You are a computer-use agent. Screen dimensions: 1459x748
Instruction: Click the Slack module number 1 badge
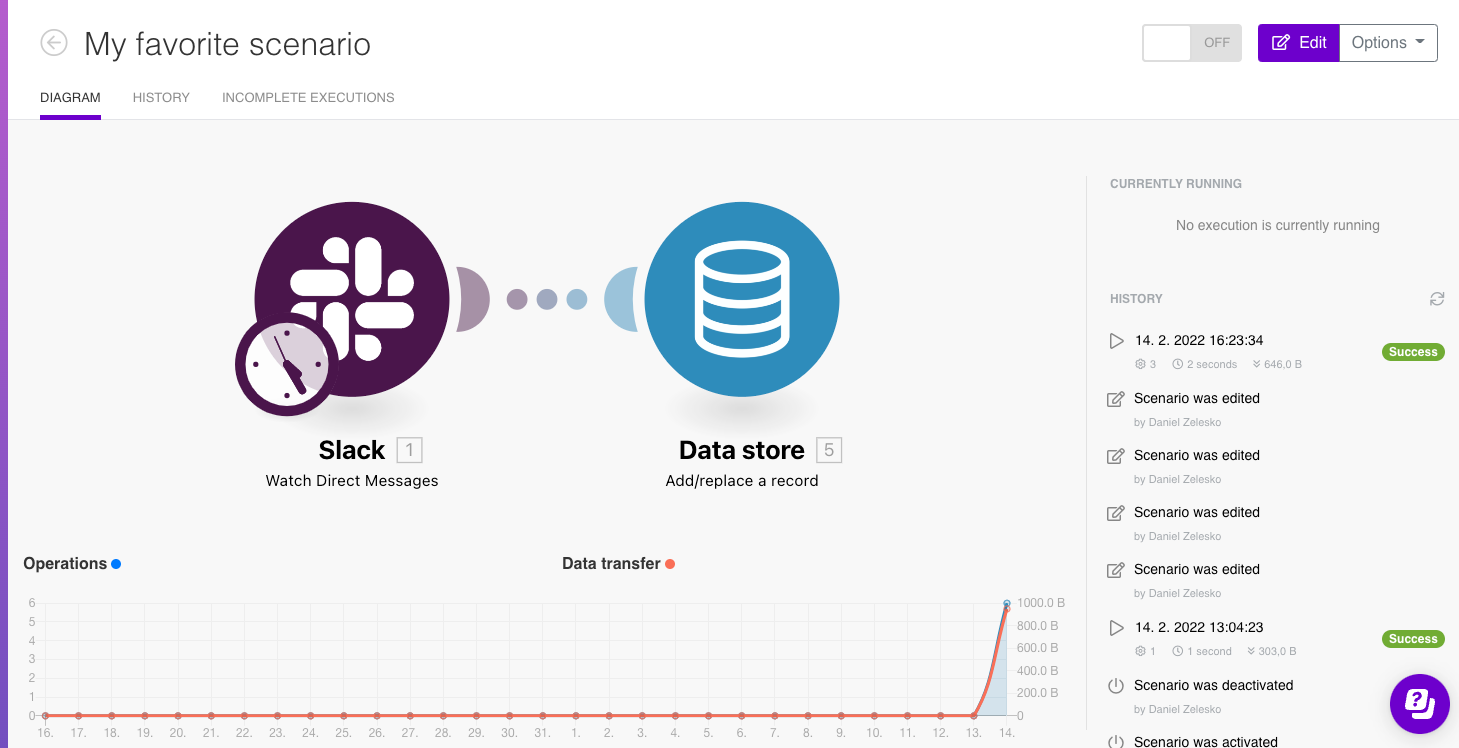pos(409,450)
